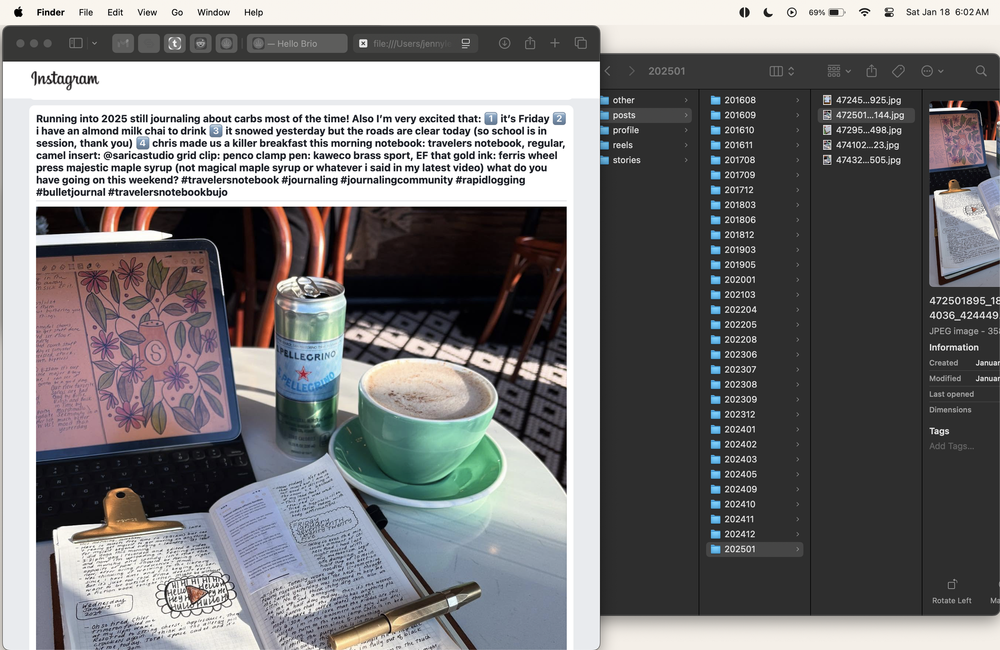The width and height of the screenshot is (1000, 650).
Task: Select the reels folder
Action: coord(644,145)
